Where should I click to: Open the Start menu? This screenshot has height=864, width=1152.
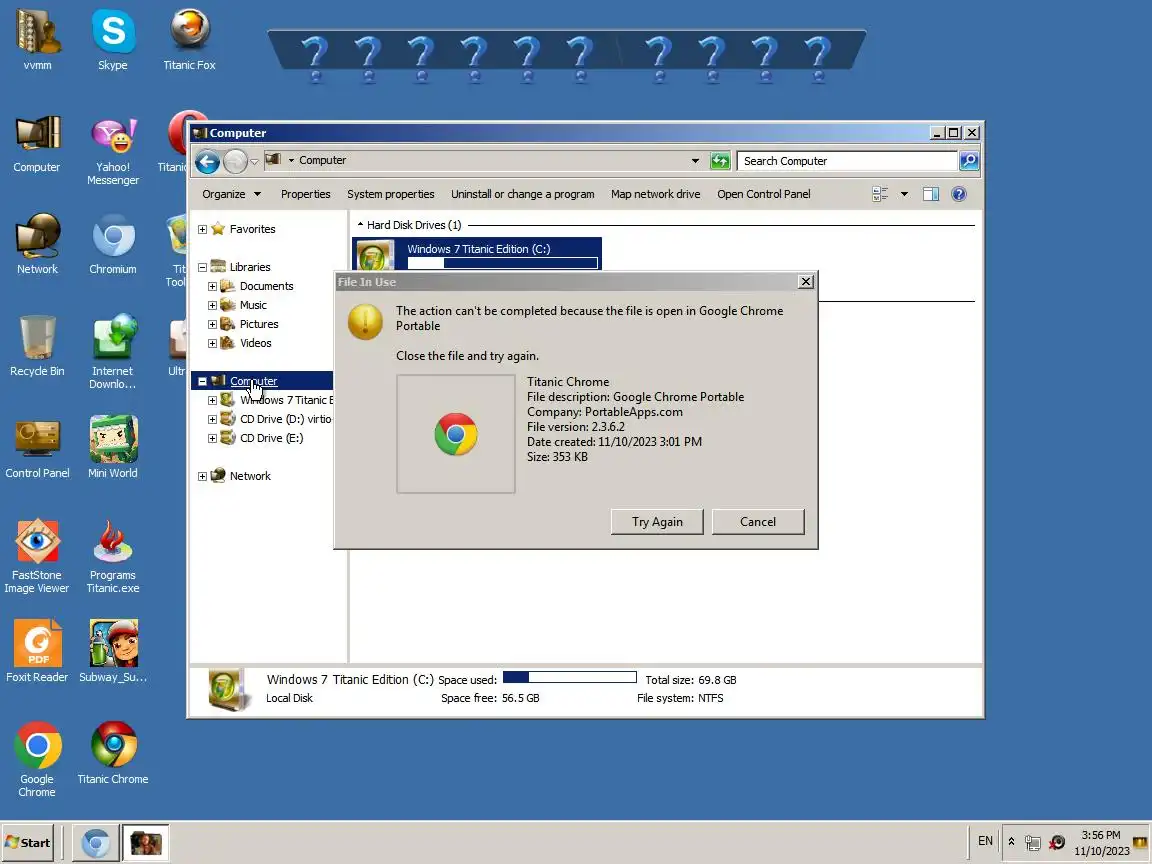[x=29, y=843]
